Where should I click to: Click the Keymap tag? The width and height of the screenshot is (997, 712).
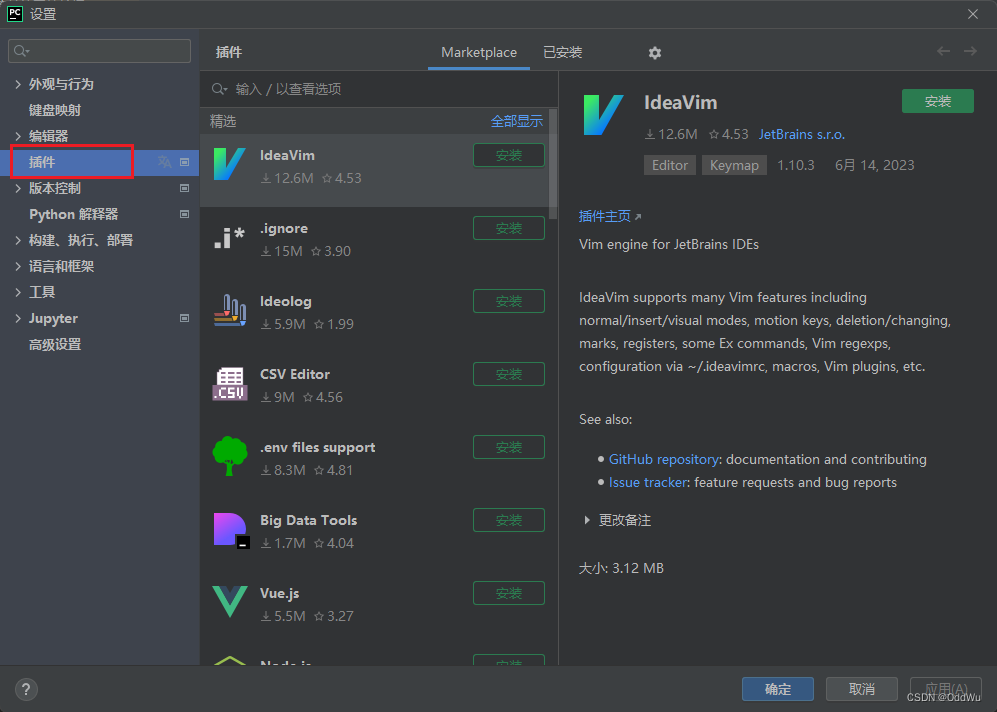[734, 165]
